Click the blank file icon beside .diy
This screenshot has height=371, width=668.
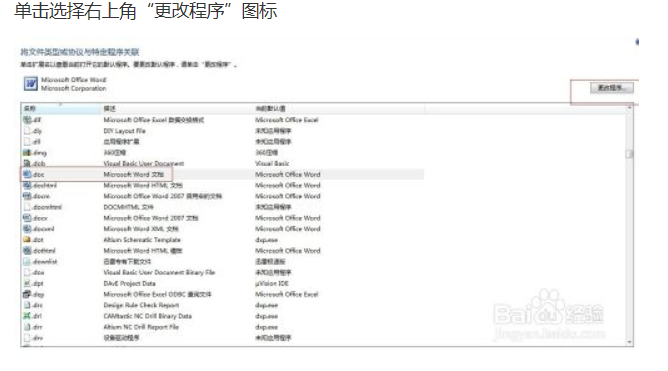(27, 131)
